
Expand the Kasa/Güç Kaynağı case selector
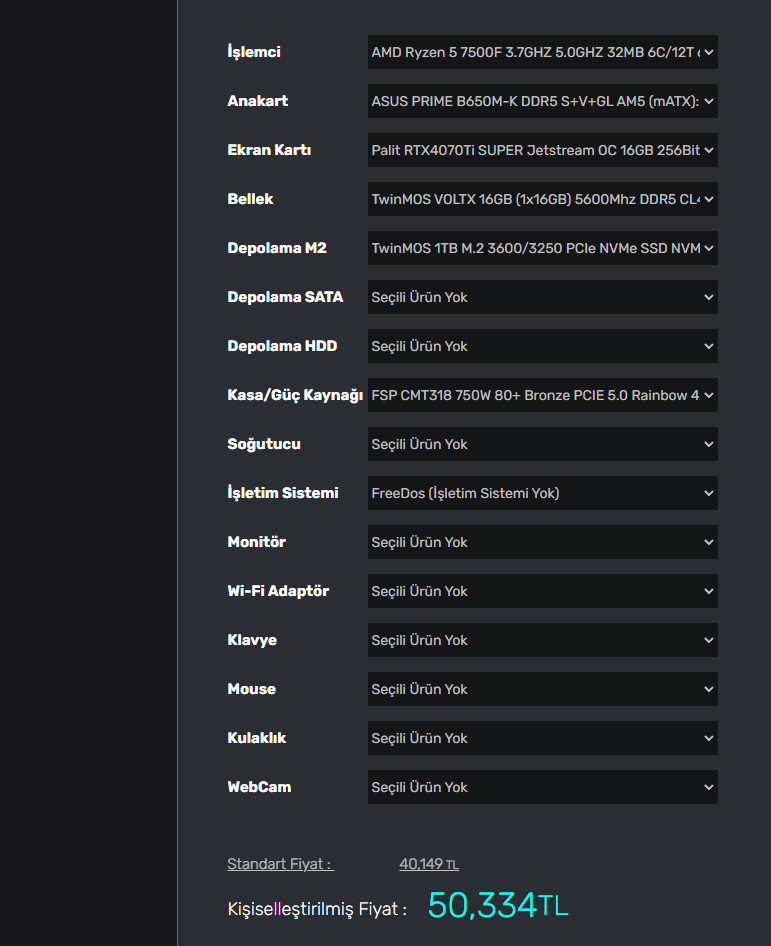click(542, 395)
